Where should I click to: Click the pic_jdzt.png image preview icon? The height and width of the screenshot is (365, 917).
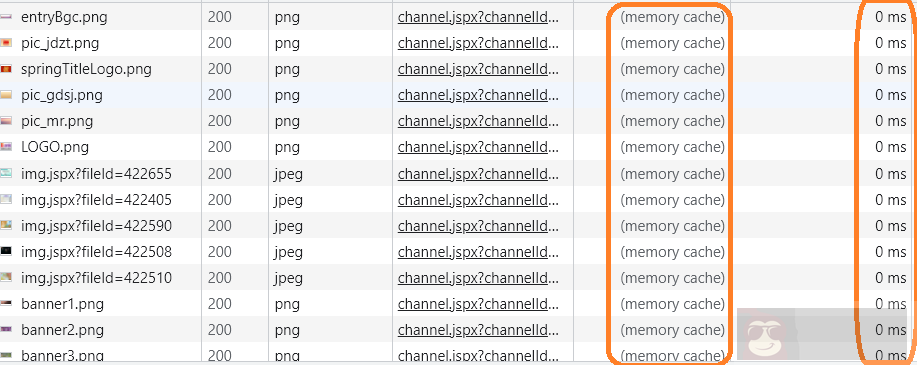point(6,43)
